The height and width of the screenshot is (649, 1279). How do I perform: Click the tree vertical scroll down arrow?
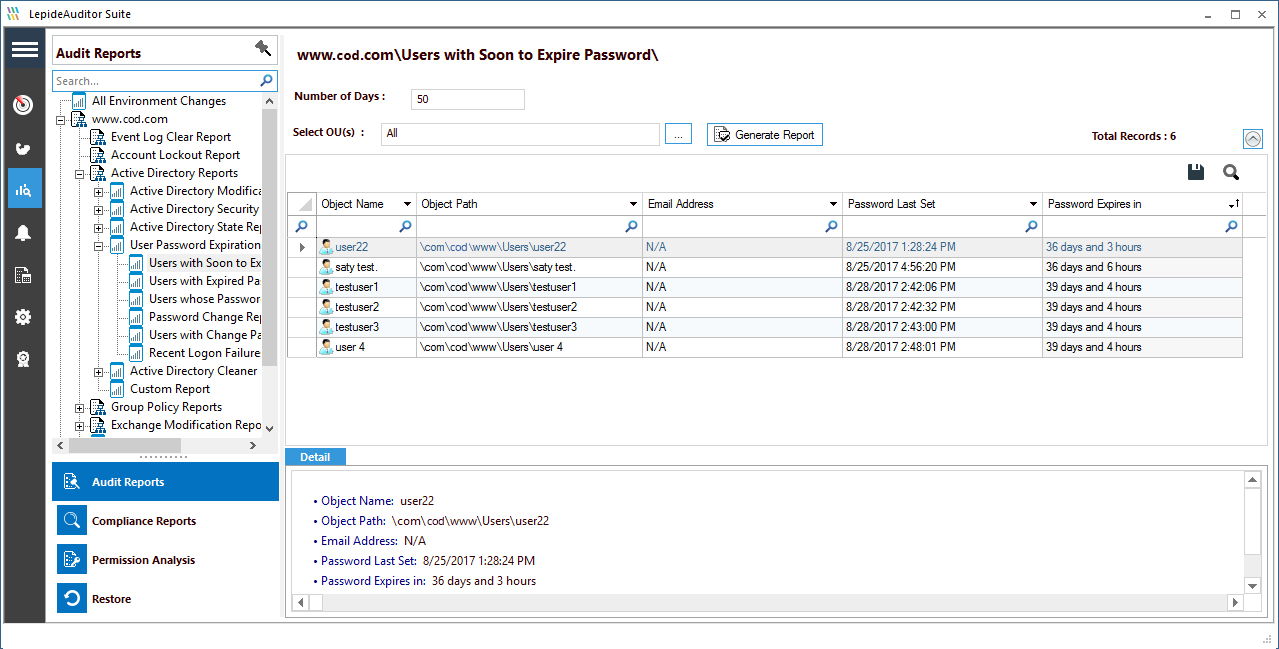(x=269, y=428)
